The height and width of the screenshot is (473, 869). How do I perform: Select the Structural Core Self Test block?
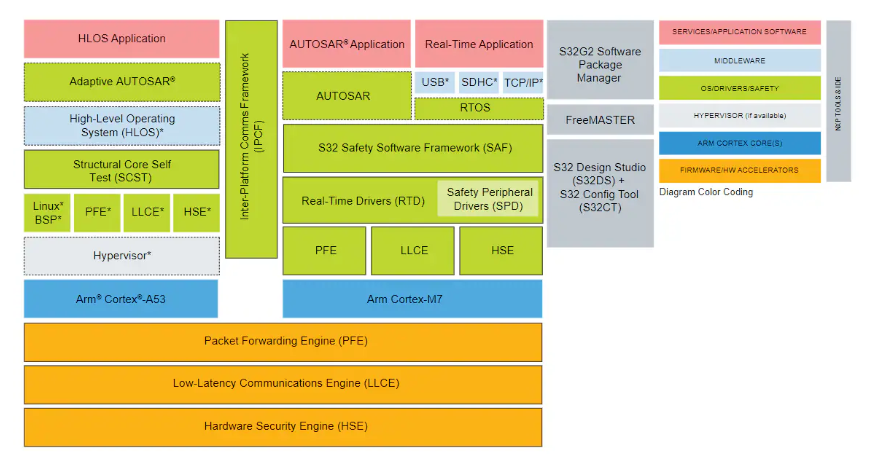coord(121,170)
